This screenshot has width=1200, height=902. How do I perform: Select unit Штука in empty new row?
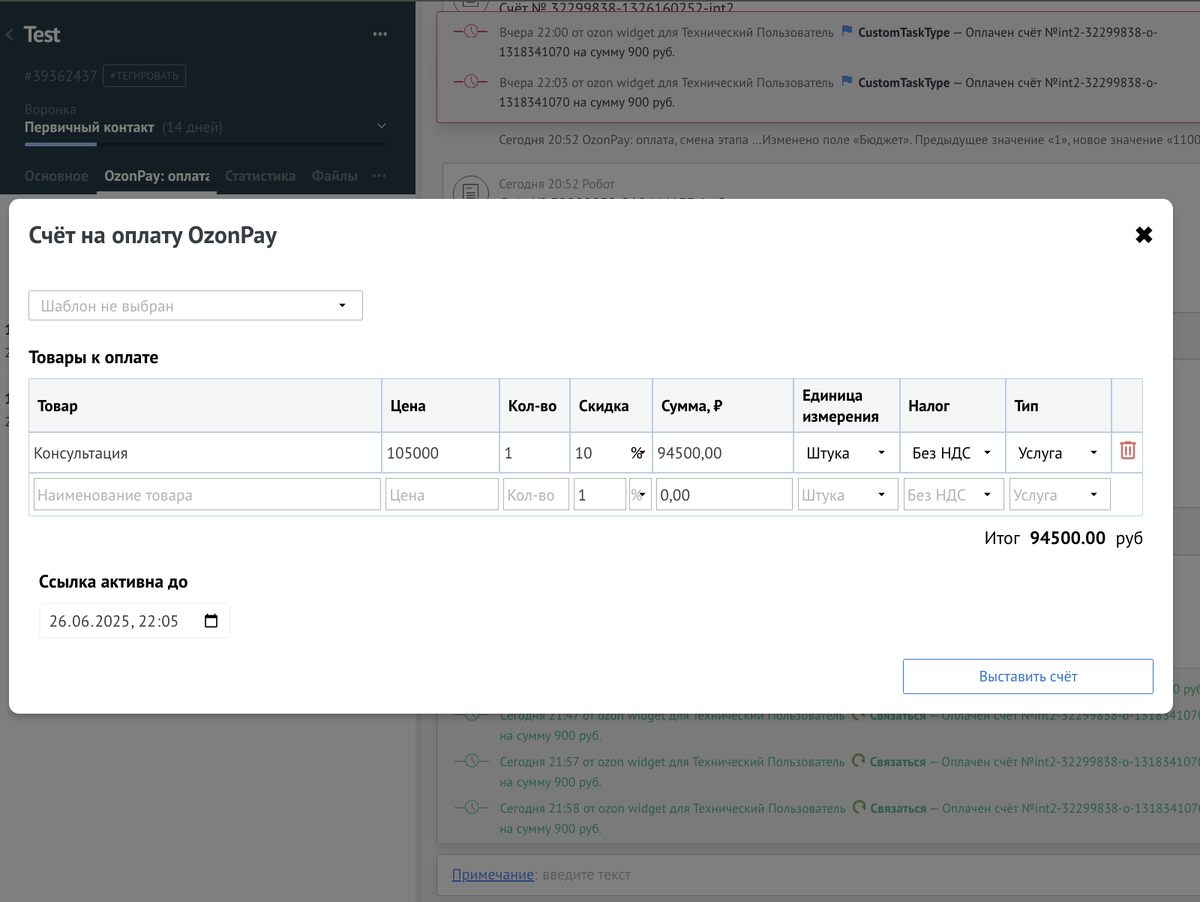click(x=846, y=495)
